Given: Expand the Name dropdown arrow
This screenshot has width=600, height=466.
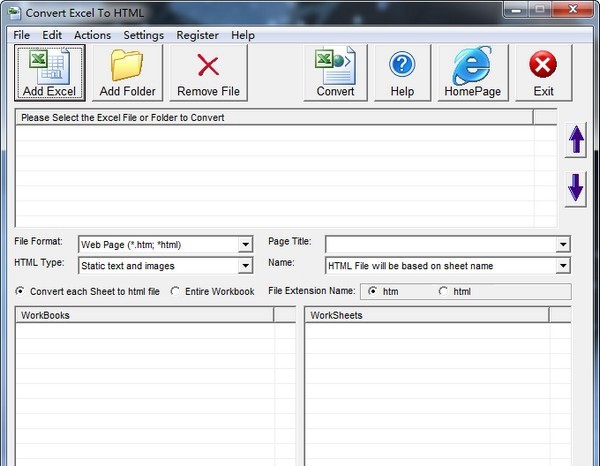Looking at the screenshot, I should [563, 266].
